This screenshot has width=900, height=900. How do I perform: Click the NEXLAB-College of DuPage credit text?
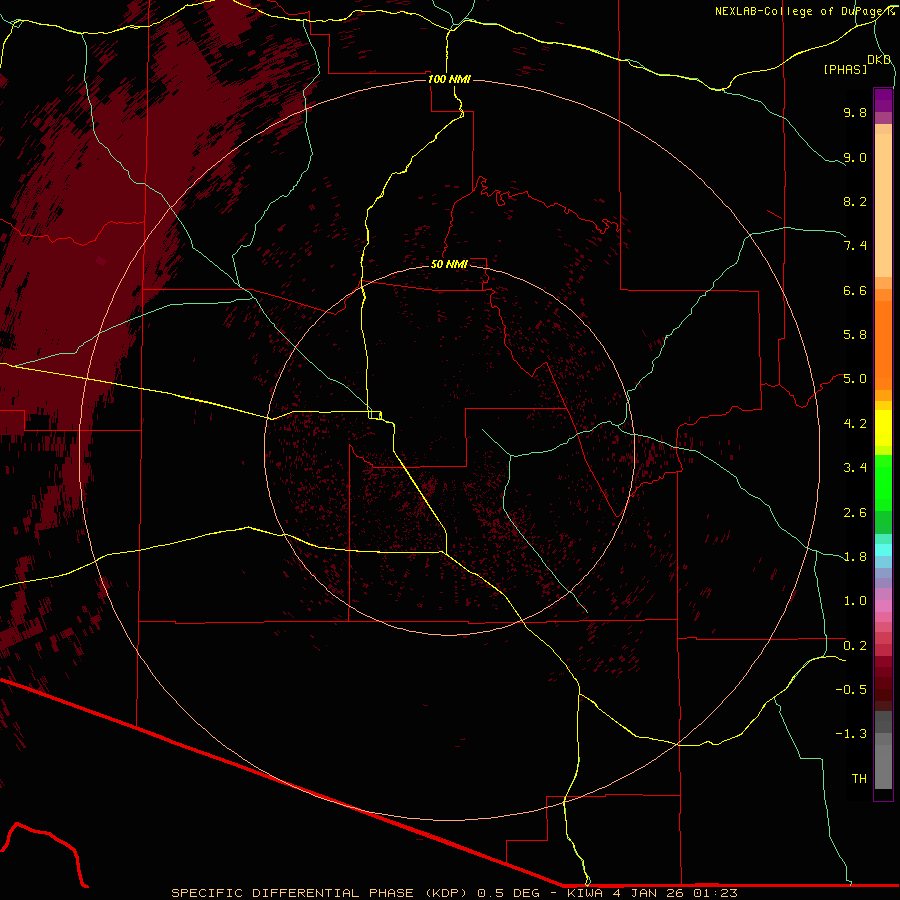803,11
